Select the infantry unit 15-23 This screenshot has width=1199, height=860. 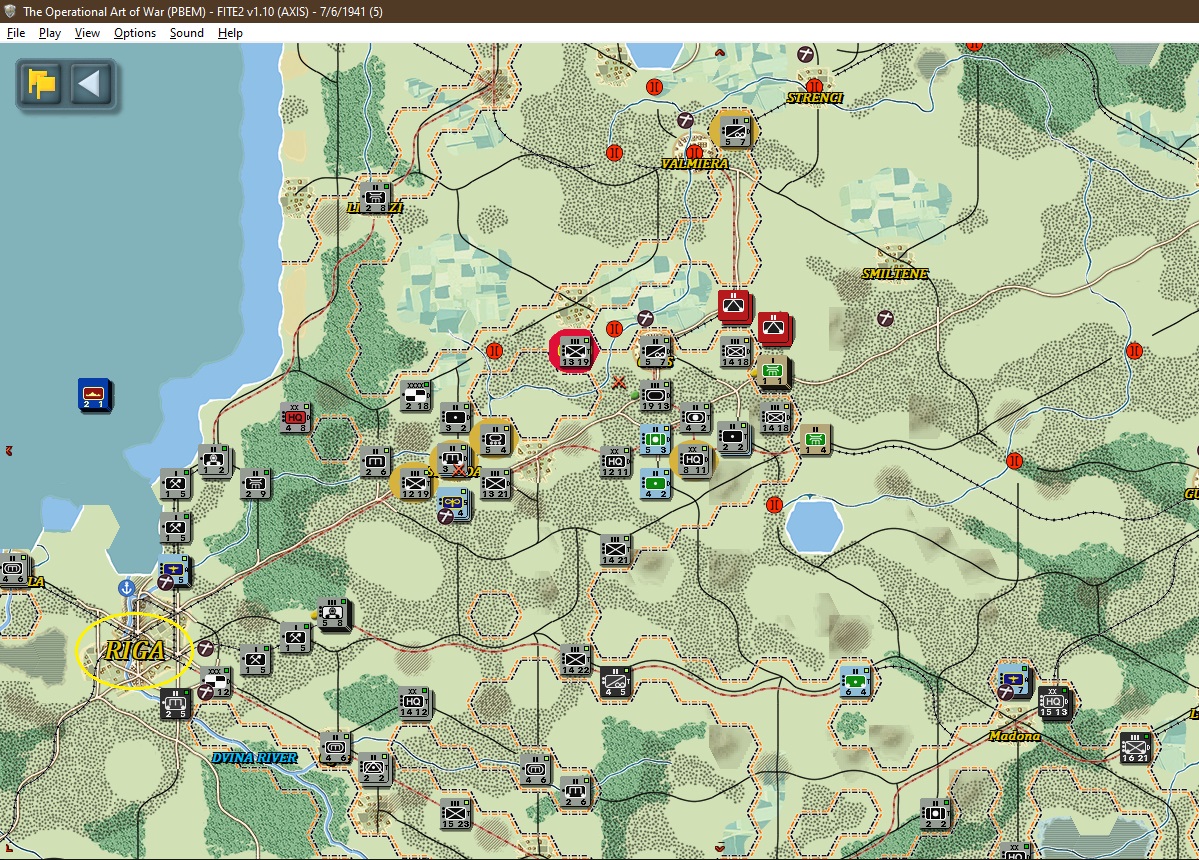455,813
